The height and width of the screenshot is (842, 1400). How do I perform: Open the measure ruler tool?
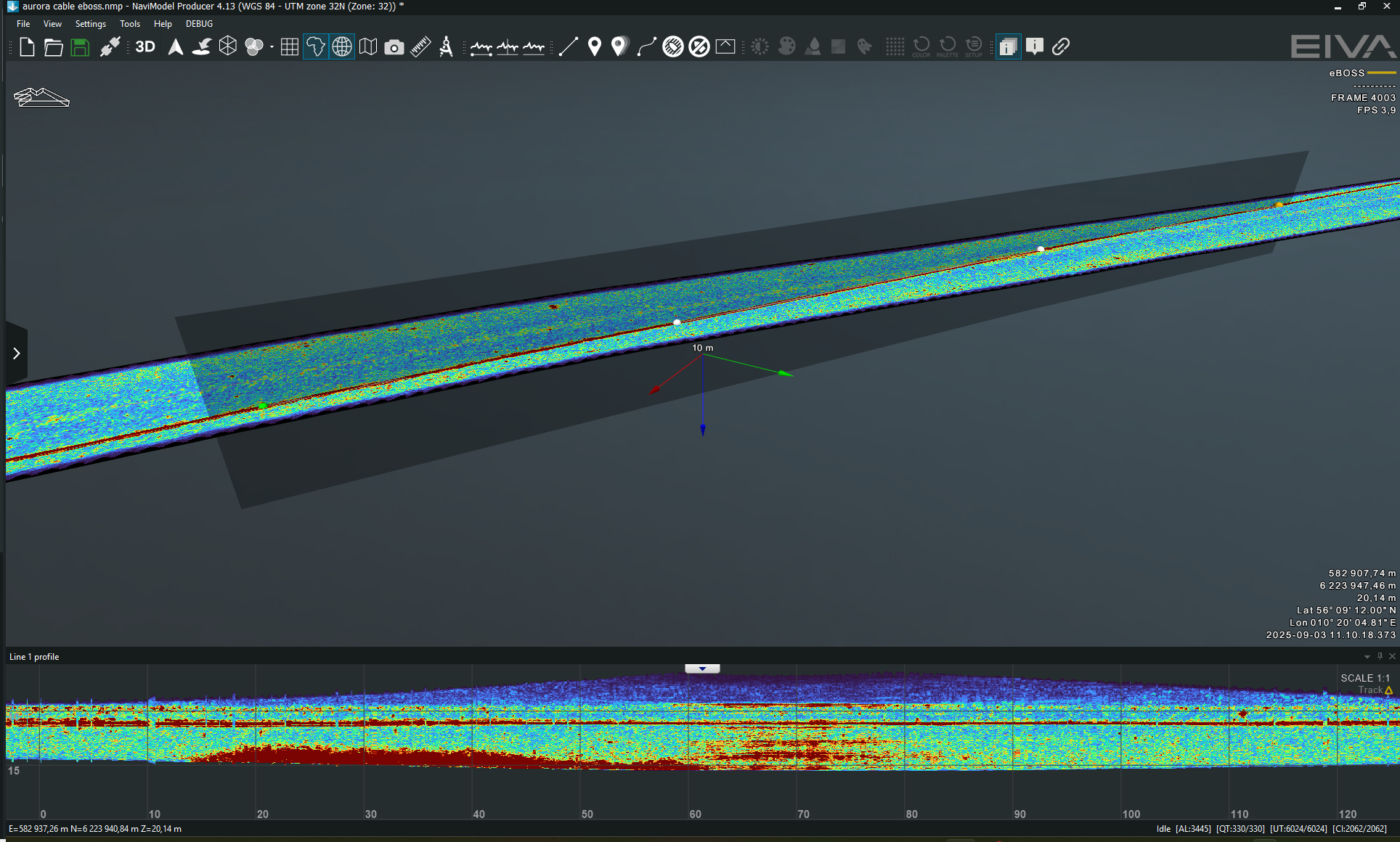[420, 47]
